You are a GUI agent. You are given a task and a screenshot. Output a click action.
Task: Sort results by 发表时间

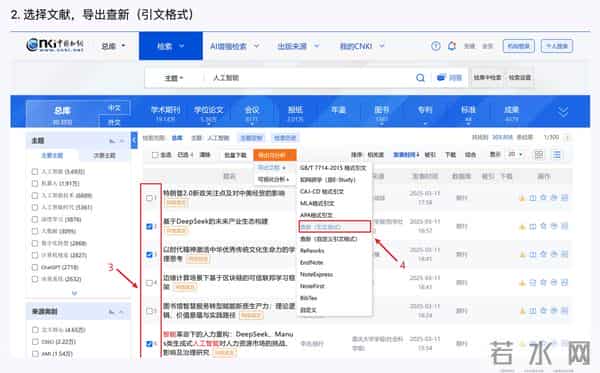(x=406, y=155)
